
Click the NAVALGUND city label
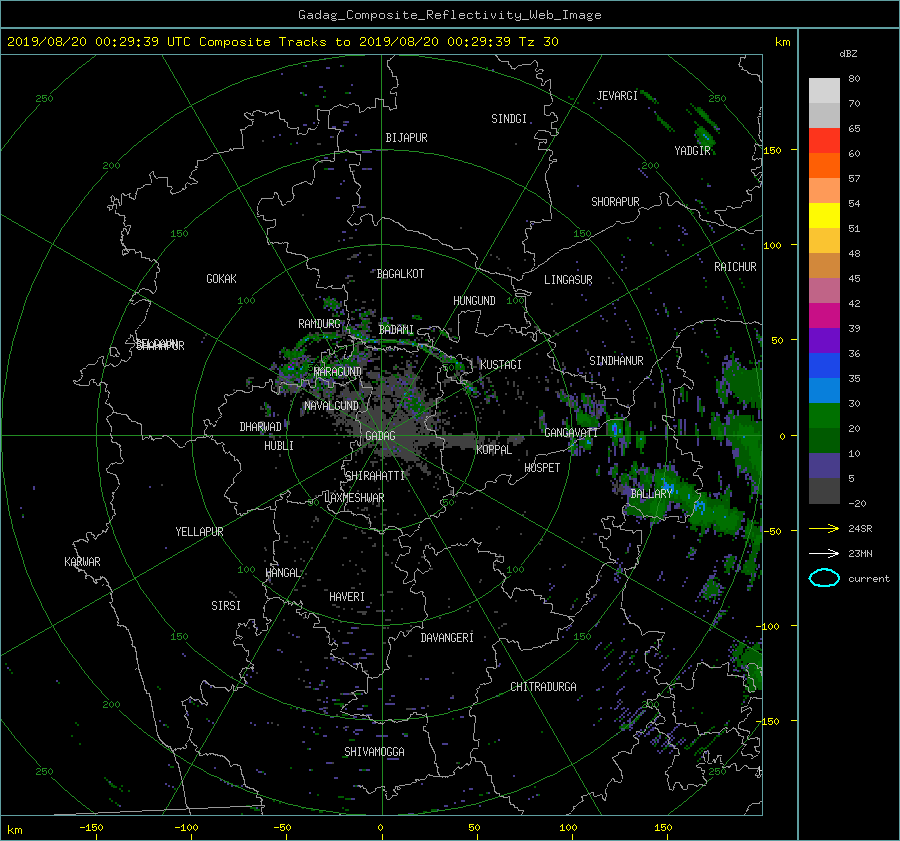[x=331, y=406]
